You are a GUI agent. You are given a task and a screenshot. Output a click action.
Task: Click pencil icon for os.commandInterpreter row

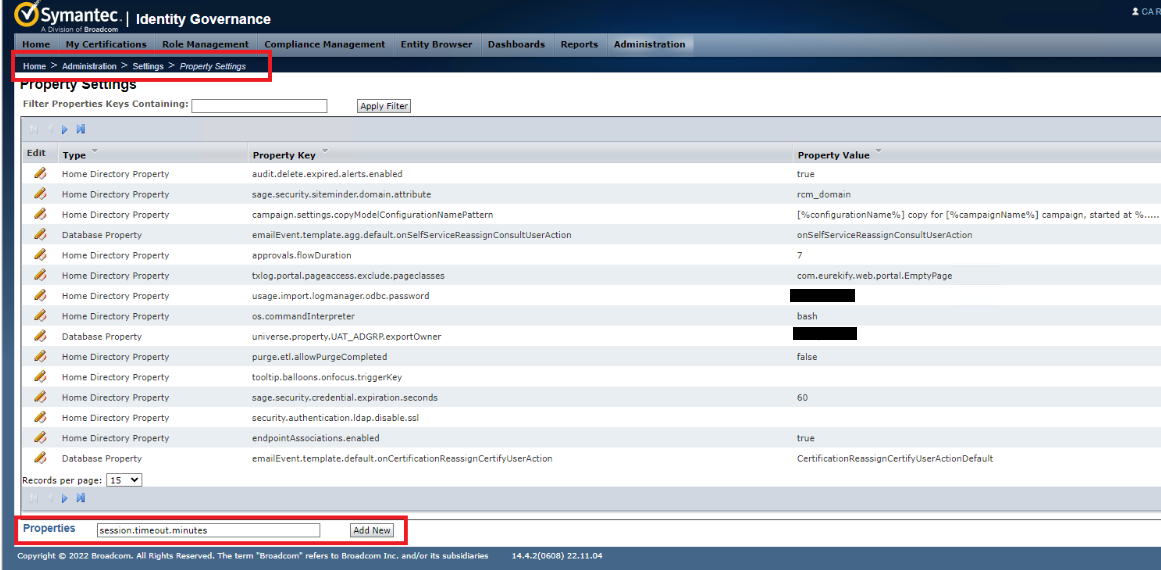40,316
